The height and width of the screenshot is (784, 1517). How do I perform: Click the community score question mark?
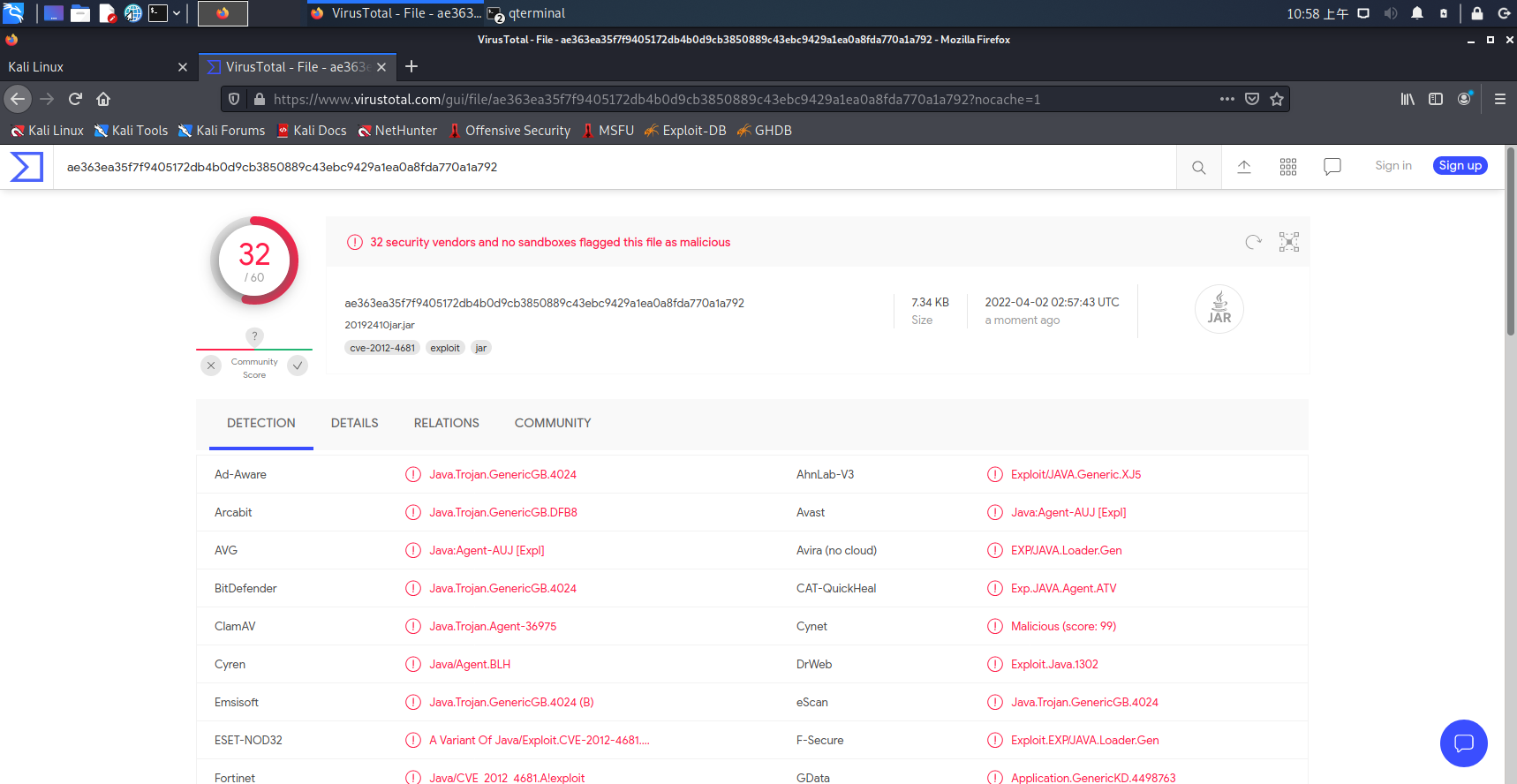click(254, 336)
